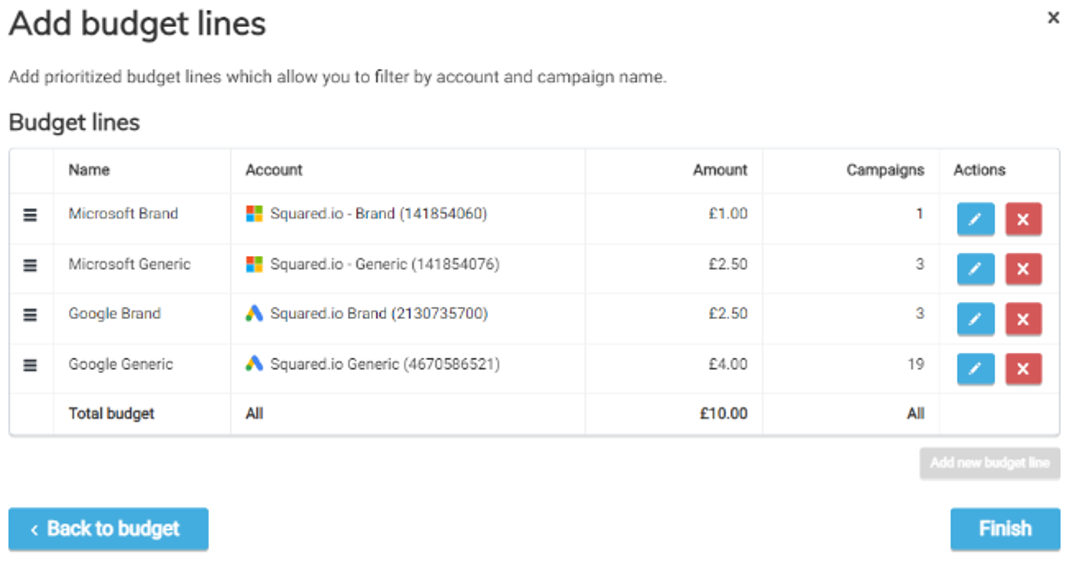
Task: Edit the Microsoft Brand budget line
Action: click(975, 219)
